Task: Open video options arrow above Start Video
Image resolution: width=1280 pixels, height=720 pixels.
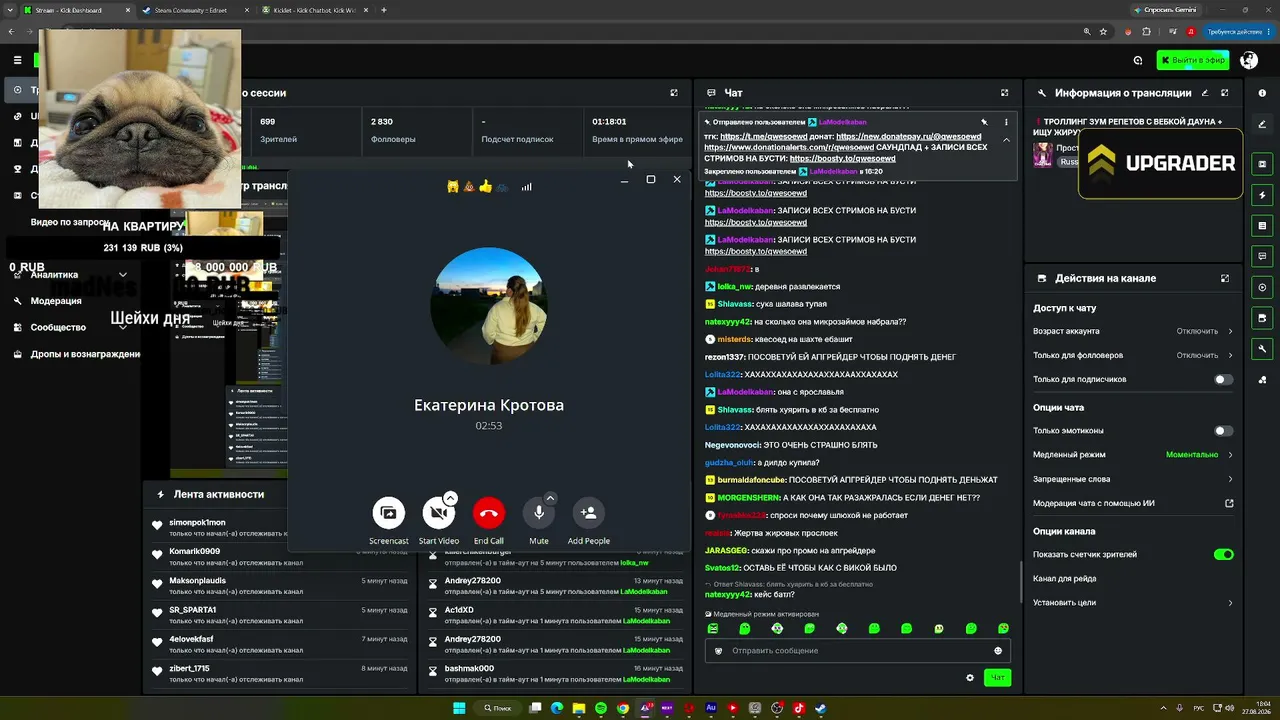Action: (x=450, y=498)
